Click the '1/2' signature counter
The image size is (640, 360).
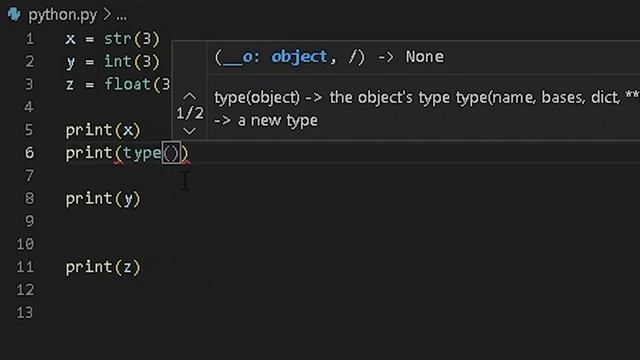189,113
